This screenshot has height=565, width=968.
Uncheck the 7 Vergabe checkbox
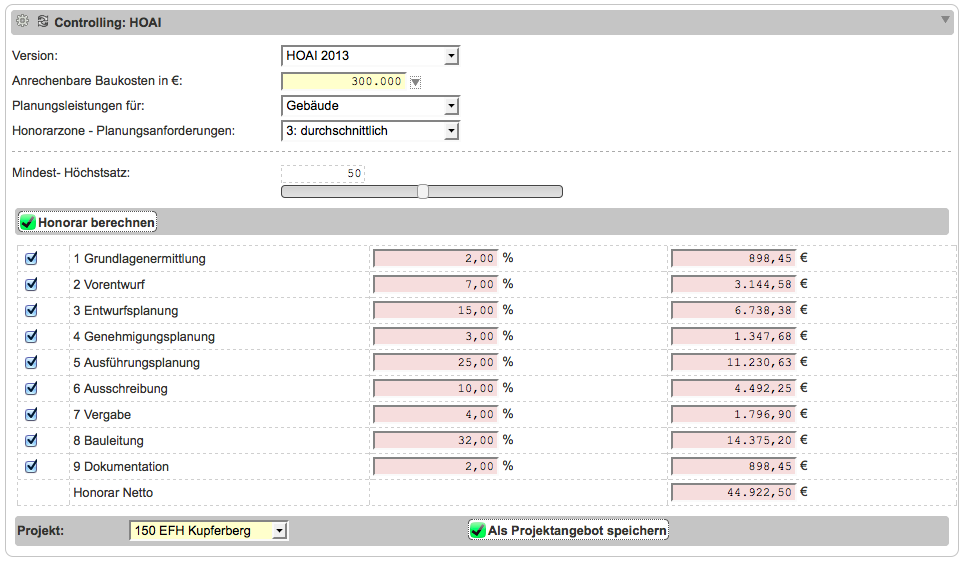click(x=31, y=414)
